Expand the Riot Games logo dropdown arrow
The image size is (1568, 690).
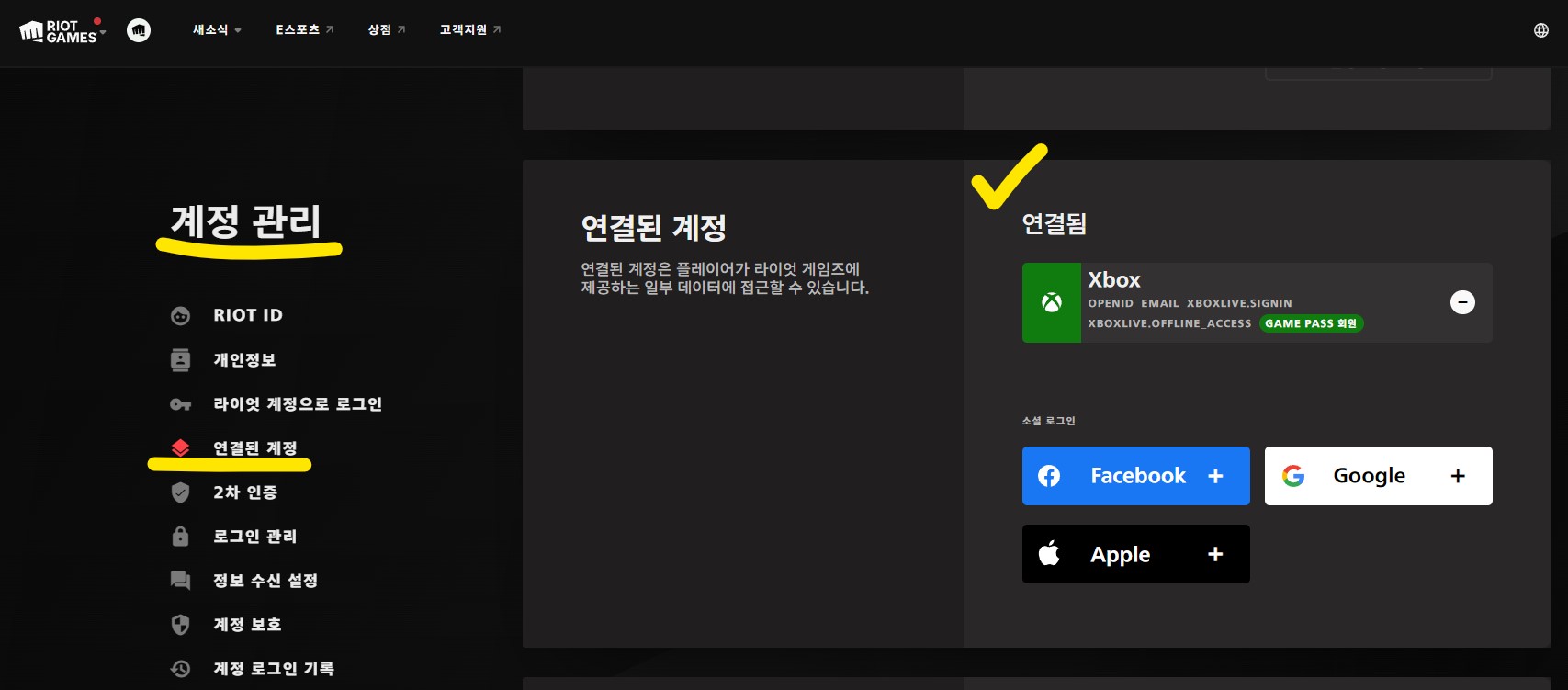click(x=103, y=32)
